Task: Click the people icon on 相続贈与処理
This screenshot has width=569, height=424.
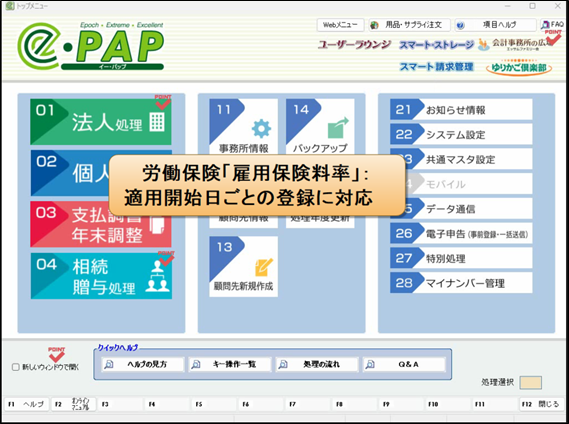Action: pos(157,277)
